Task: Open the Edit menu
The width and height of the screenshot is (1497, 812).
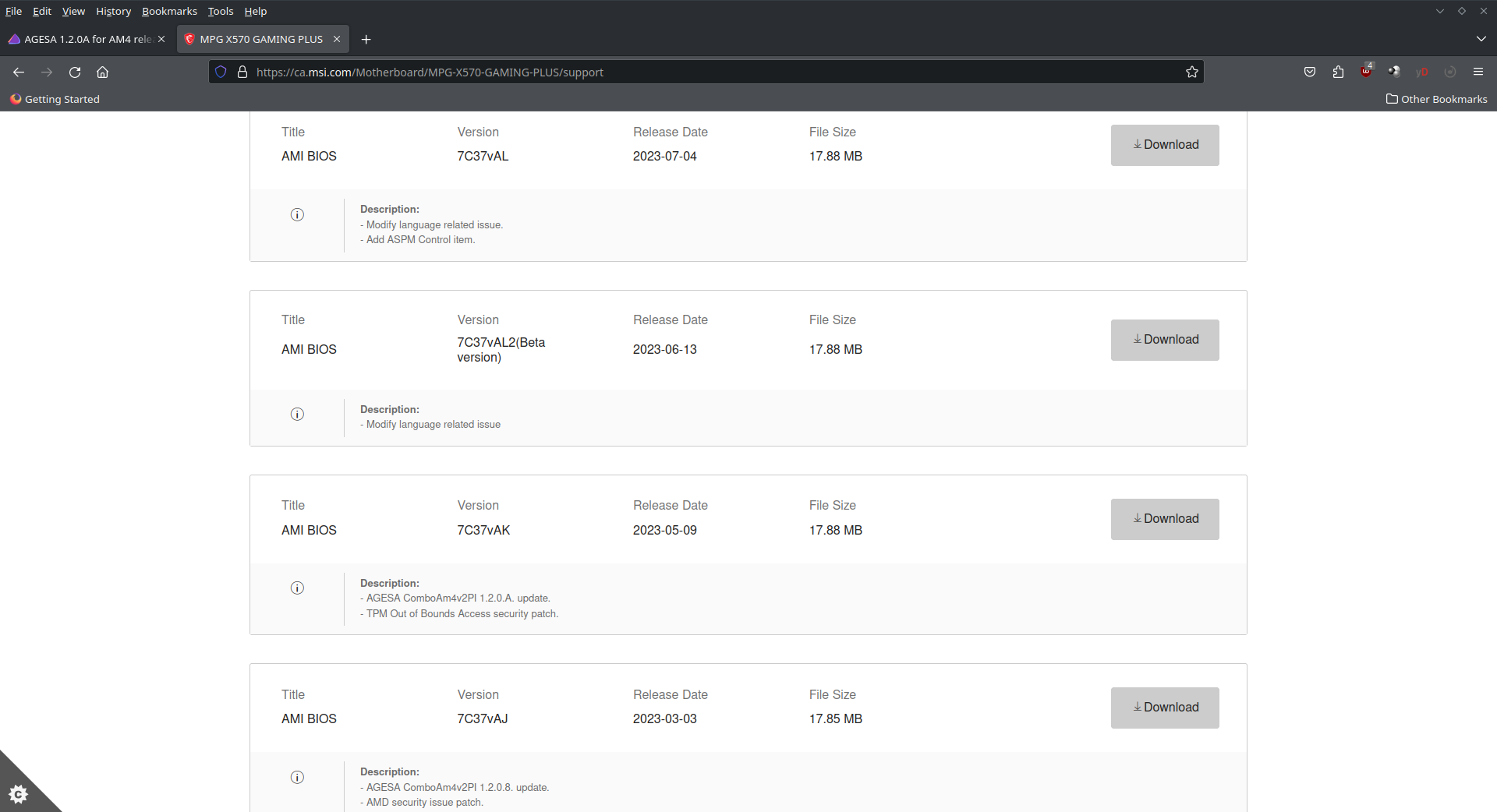Action: 42,11
